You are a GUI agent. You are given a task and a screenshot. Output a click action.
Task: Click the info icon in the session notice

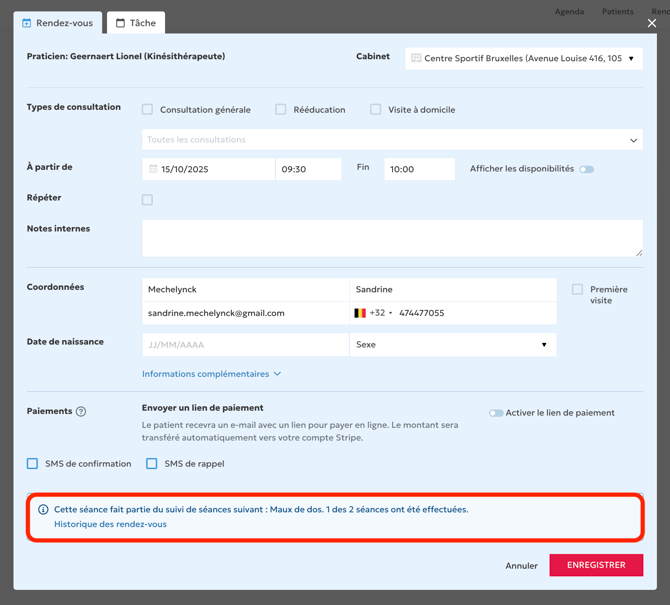click(43, 509)
